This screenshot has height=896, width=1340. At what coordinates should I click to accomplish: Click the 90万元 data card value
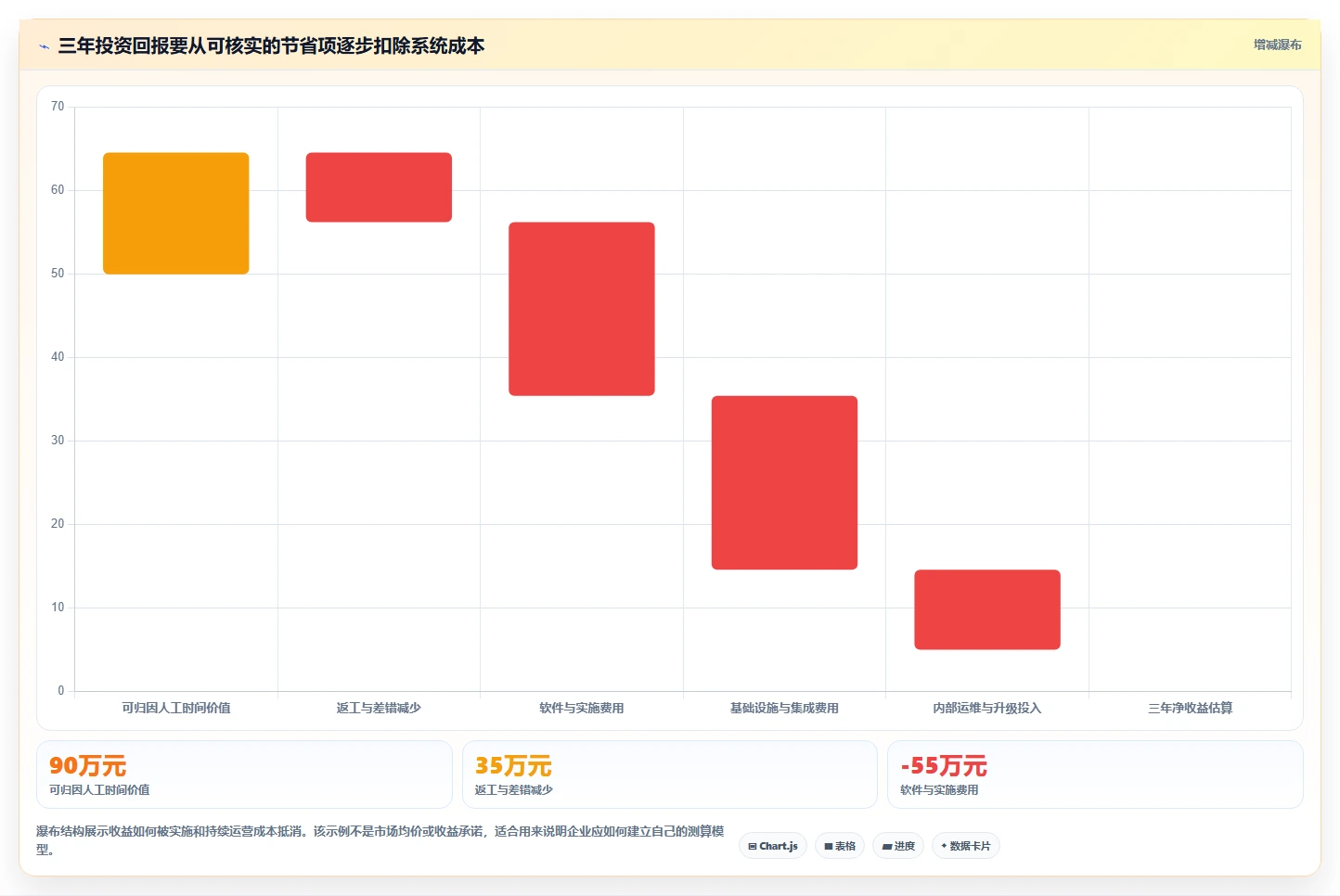pos(87,766)
